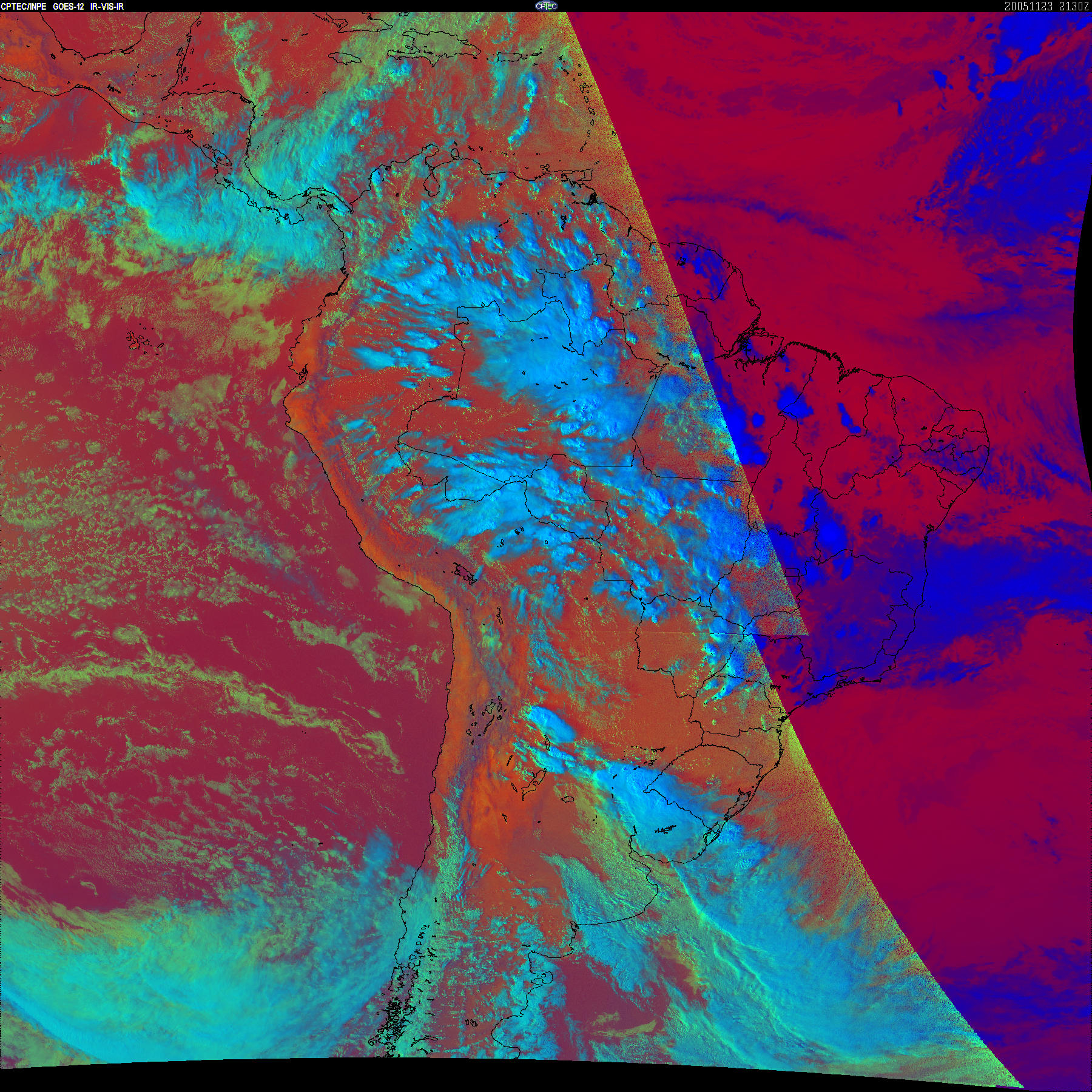This screenshot has width=1092, height=1092.
Task: Click the CPTEC logo at top center
Action: coord(545,6)
